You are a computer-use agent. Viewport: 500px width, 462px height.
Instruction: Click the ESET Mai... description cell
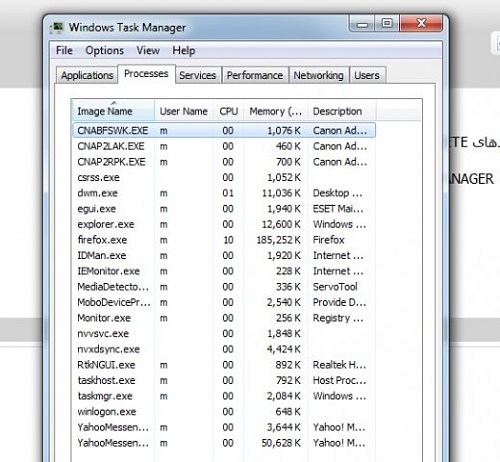click(x=338, y=209)
